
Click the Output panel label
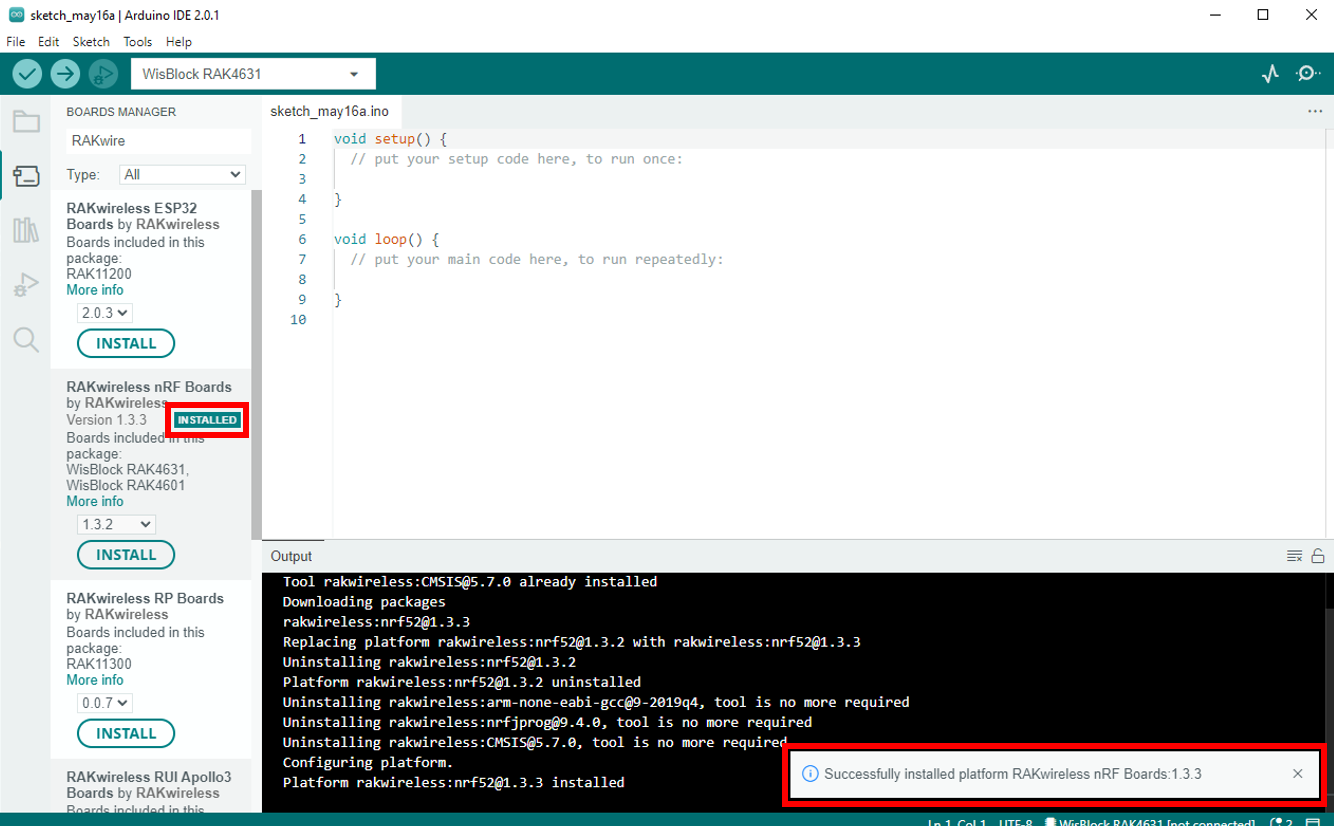291,556
